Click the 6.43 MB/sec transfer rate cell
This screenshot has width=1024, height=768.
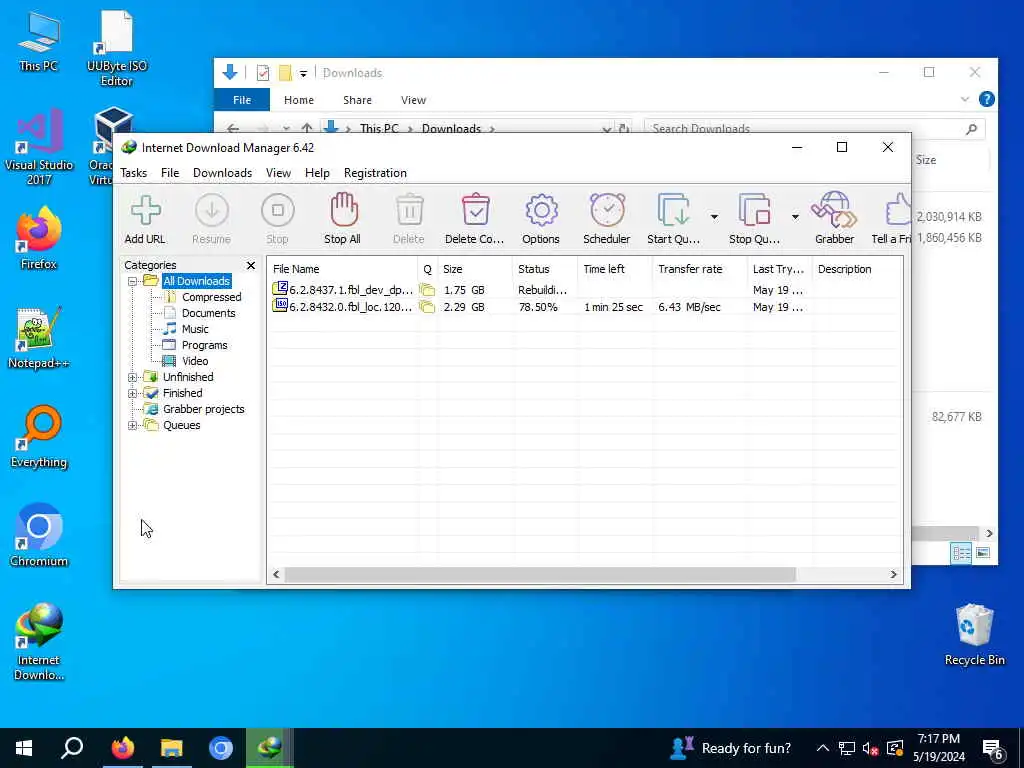[x=689, y=307]
